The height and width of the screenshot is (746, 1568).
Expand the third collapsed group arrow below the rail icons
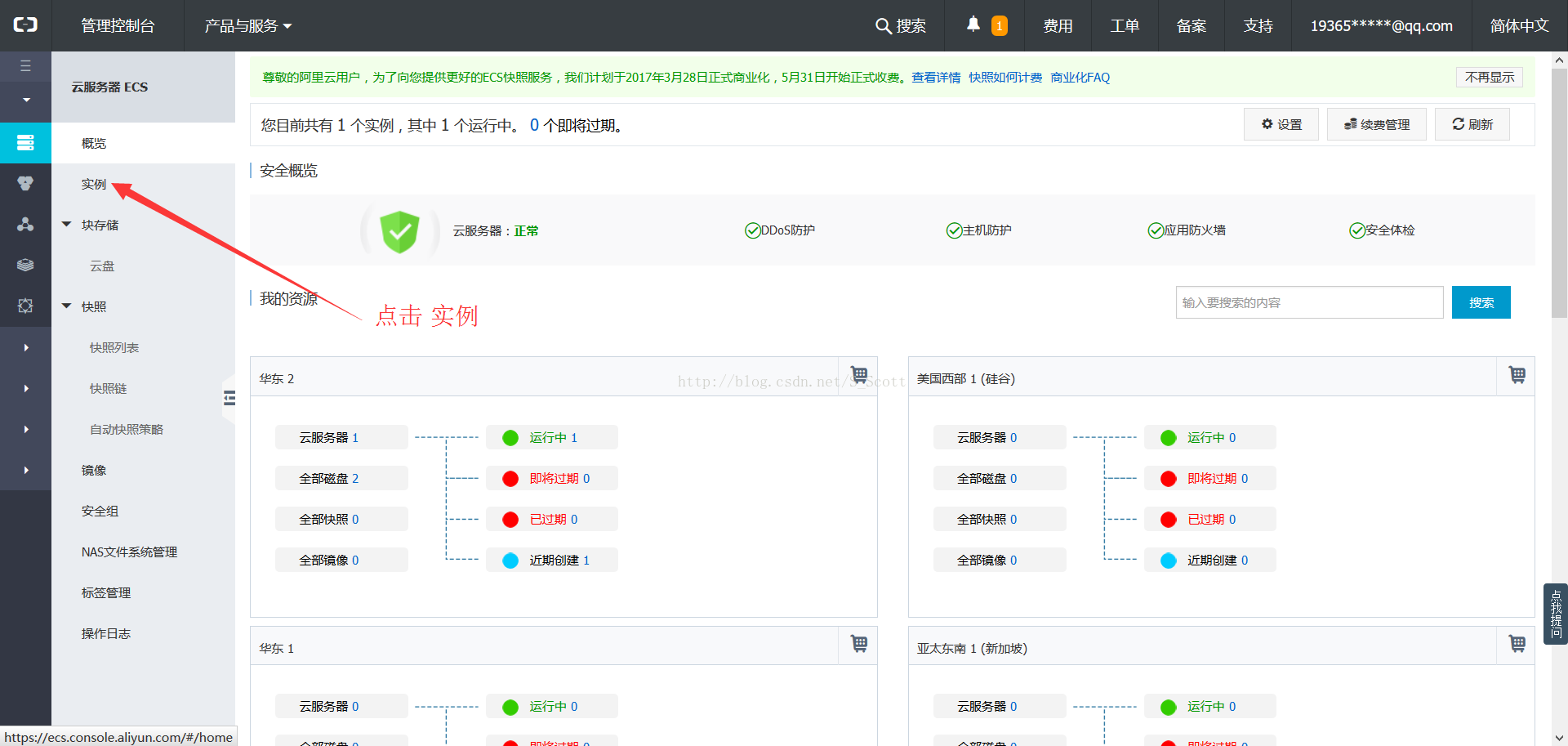26,429
